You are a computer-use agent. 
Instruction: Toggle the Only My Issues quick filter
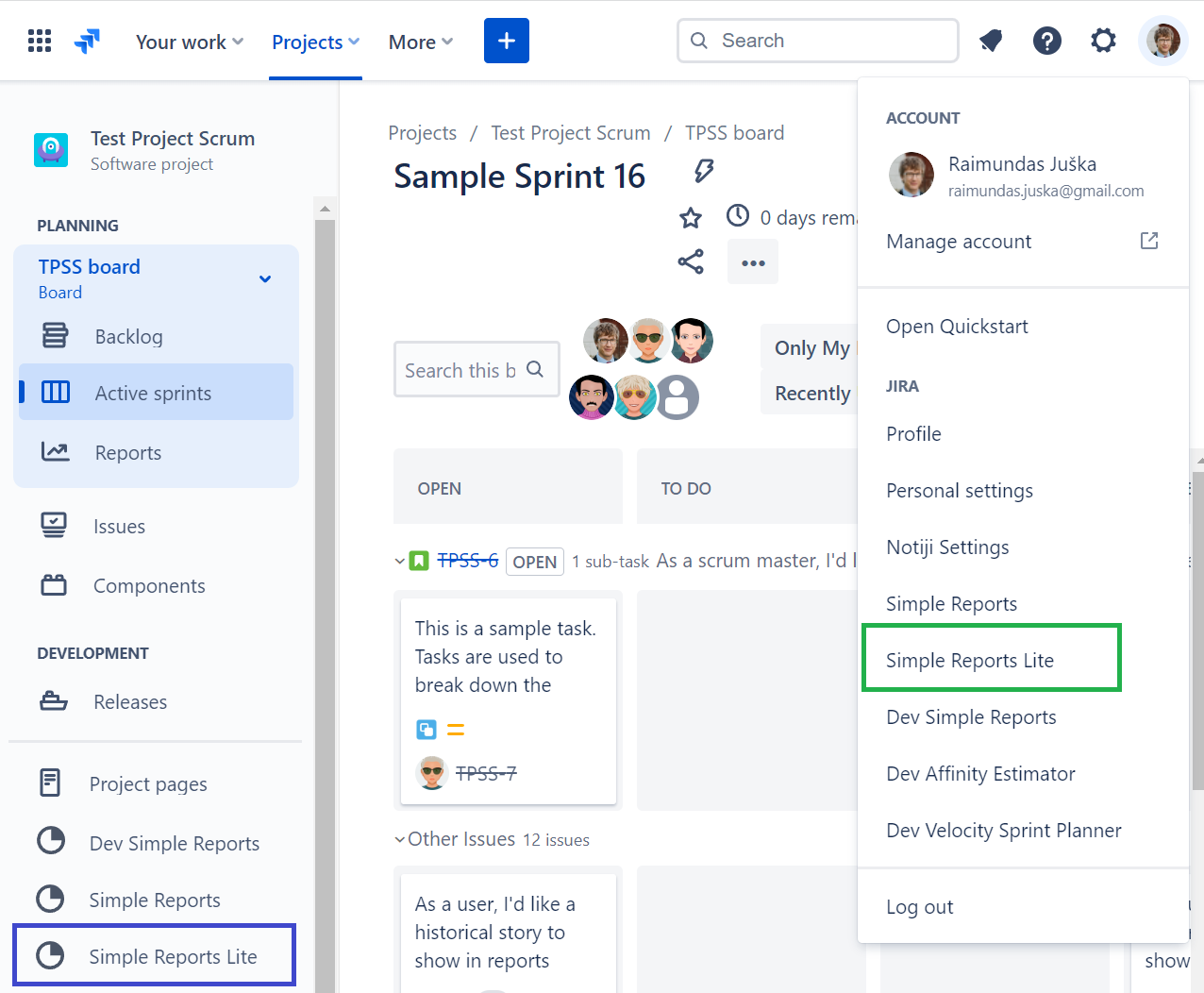tap(811, 347)
